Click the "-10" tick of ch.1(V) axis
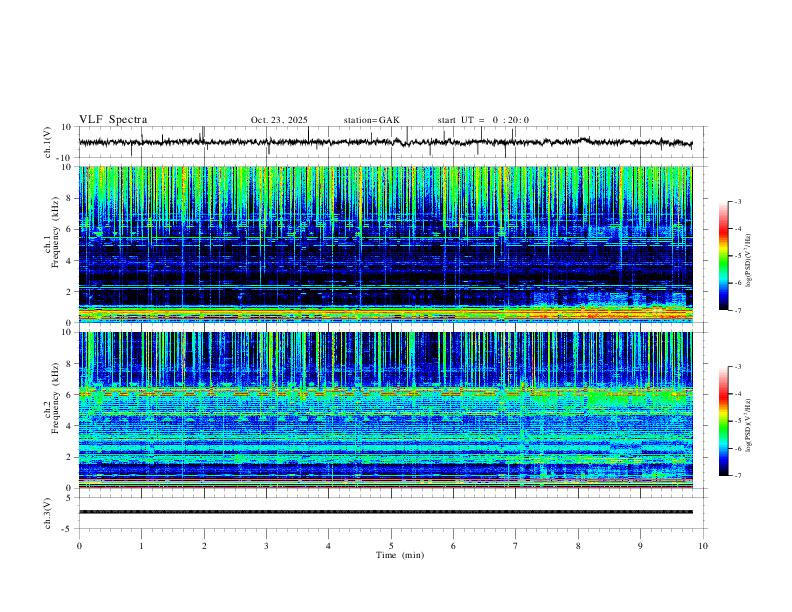 pyautogui.click(x=65, y=158)
